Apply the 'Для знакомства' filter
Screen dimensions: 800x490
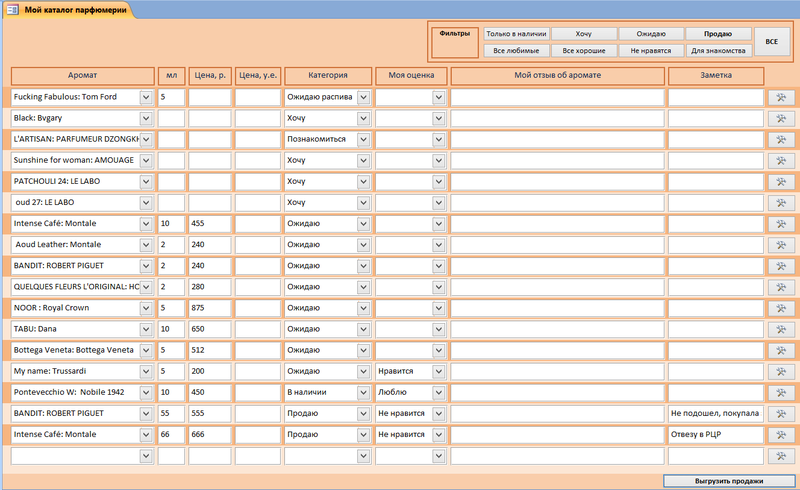[x=718, y=51]
